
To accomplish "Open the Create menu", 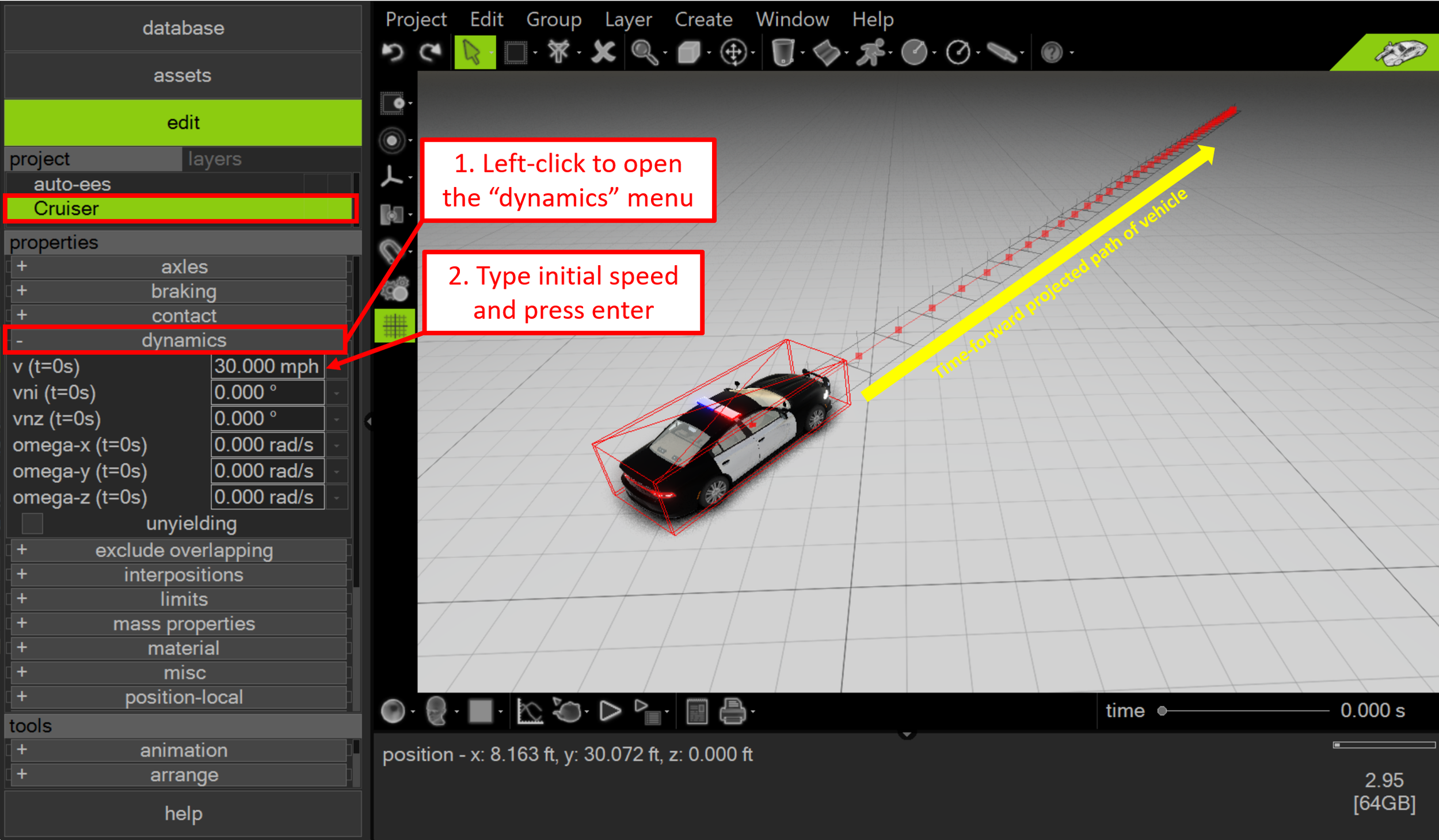I will click(703, 20).
